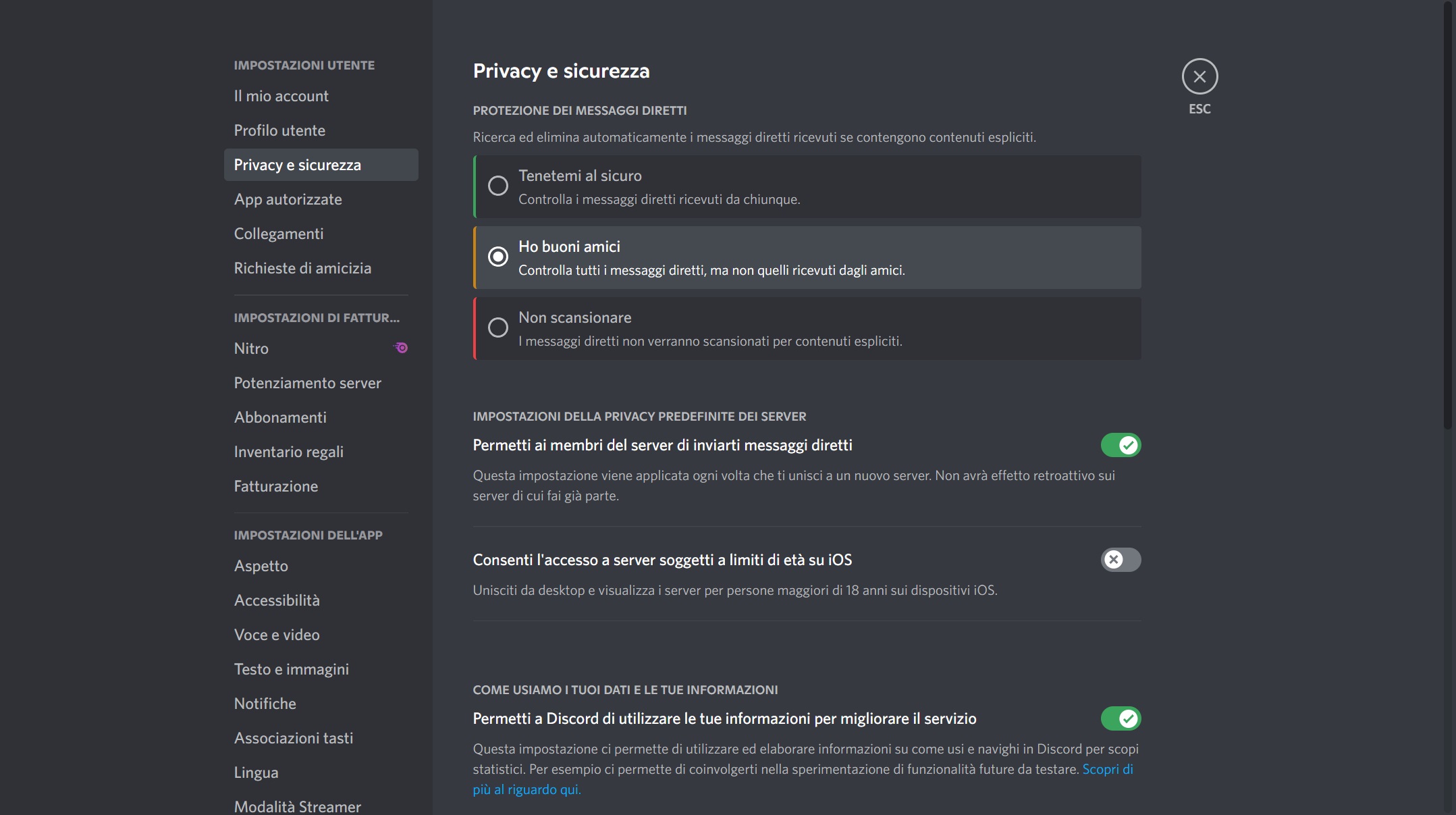Close settings with the X icon

coord(1199,78)
